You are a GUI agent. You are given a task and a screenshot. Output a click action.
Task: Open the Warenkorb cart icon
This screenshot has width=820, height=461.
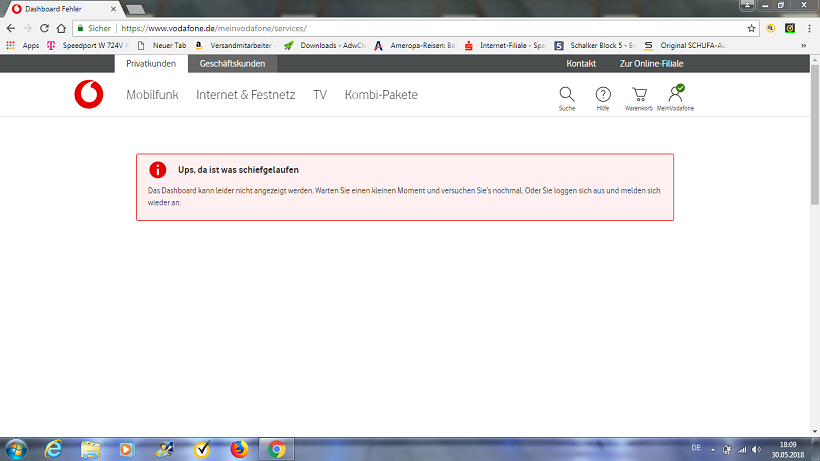coord(639,98)
